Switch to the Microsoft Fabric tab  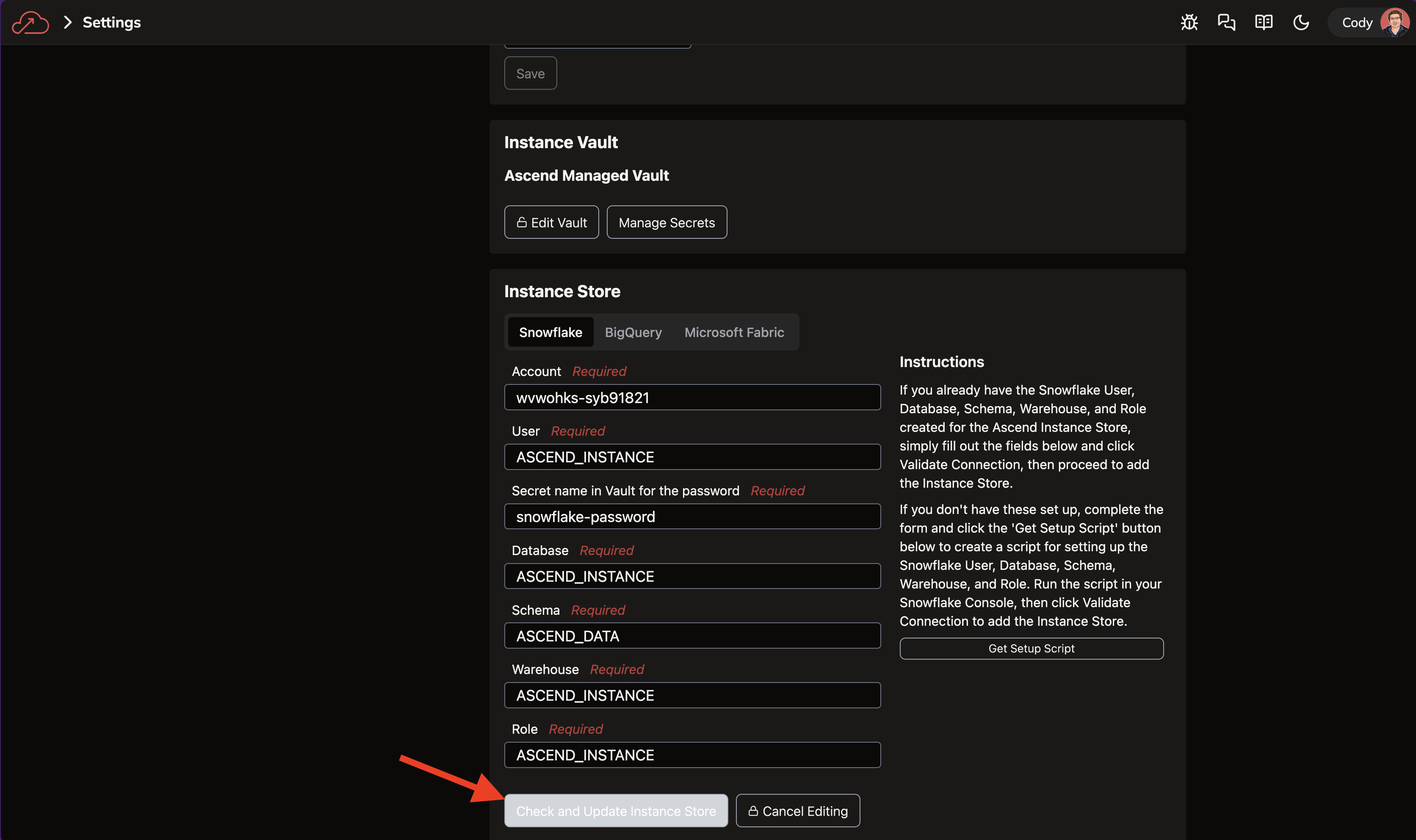point(734,332)
